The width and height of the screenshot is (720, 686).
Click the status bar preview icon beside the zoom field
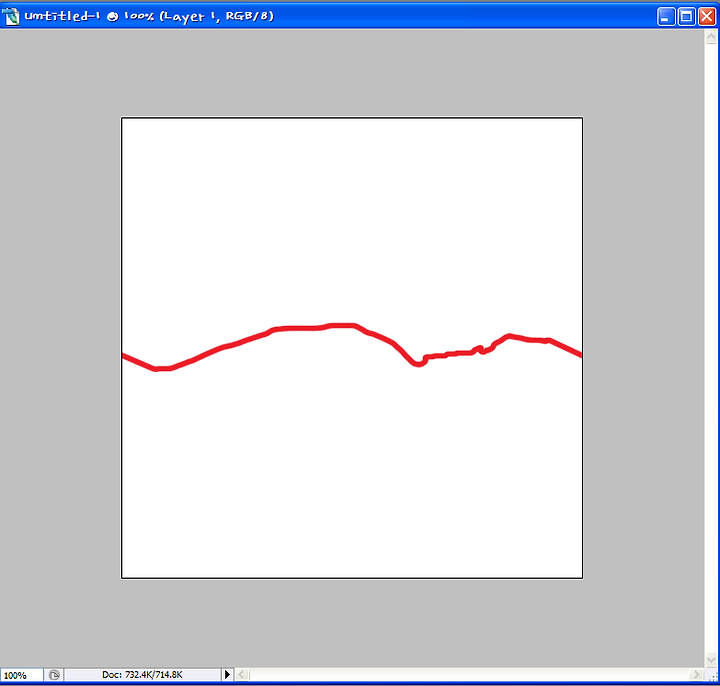pos(54,675)
